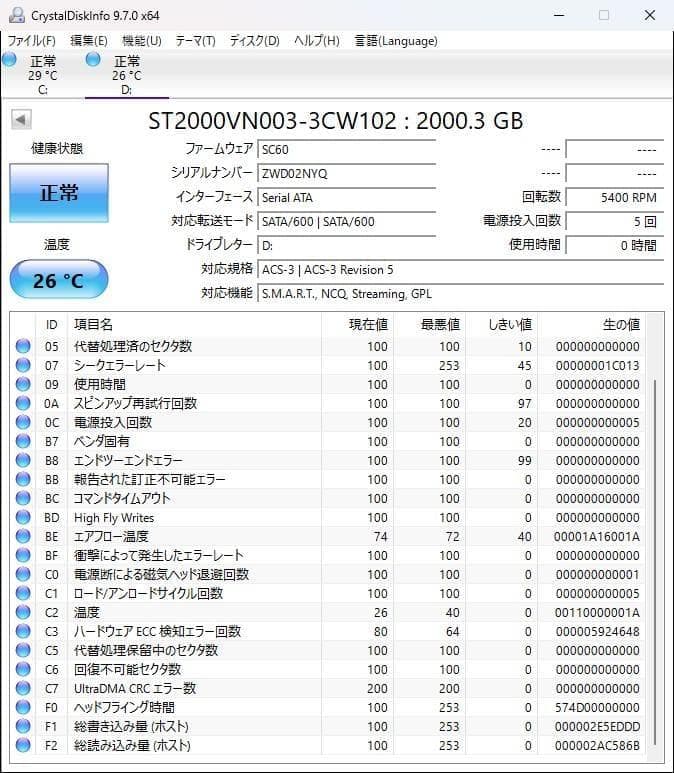Screen dimensions: 674x773
Task: Click raw value 574D00000000
Action: [x=598, y=707]
